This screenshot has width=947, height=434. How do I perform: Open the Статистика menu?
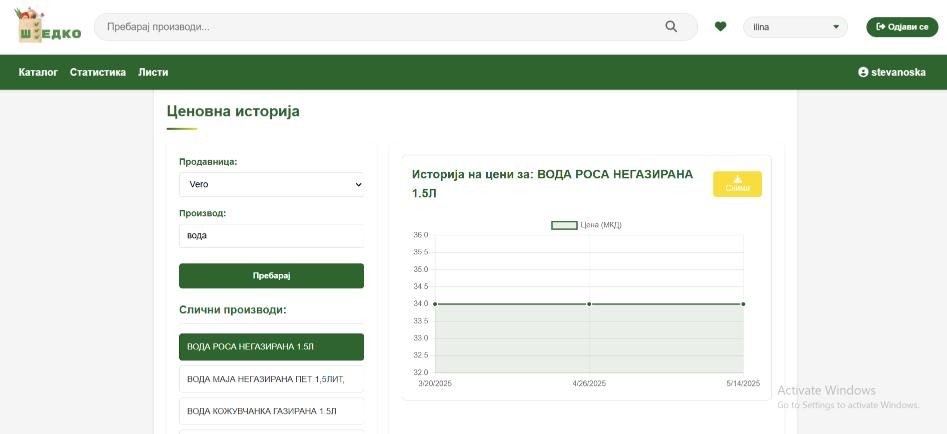[x=98, y=72]
